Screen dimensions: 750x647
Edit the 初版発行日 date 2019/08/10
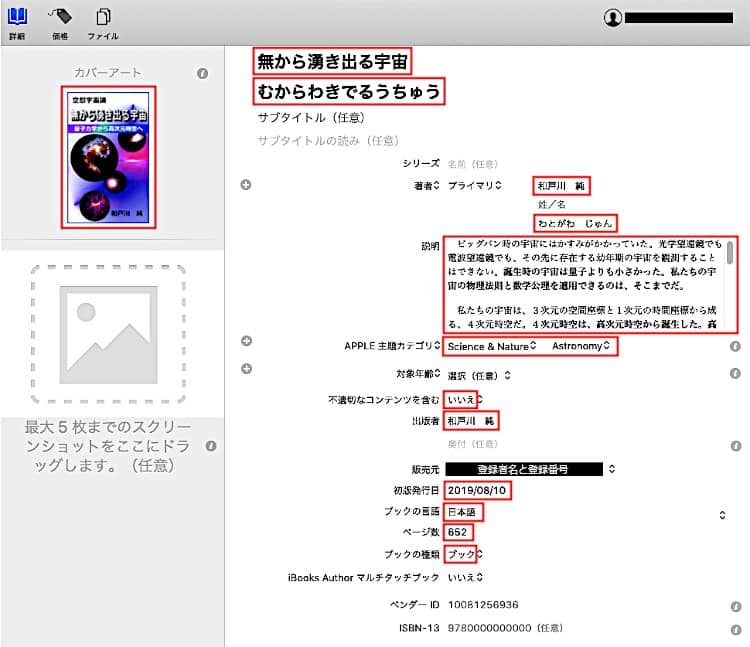point(477,491)
